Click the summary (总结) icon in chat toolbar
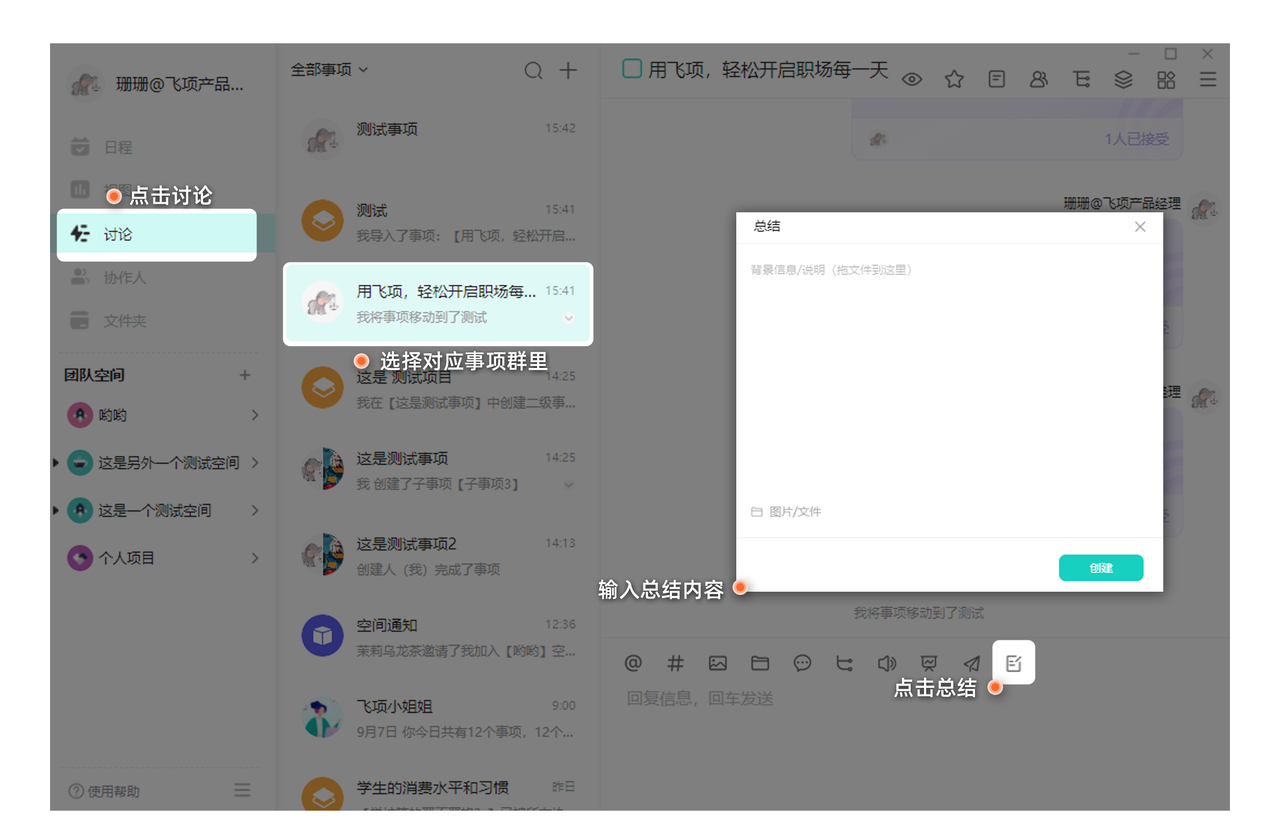This screenshot has width=1280, height=834. 1013,663
